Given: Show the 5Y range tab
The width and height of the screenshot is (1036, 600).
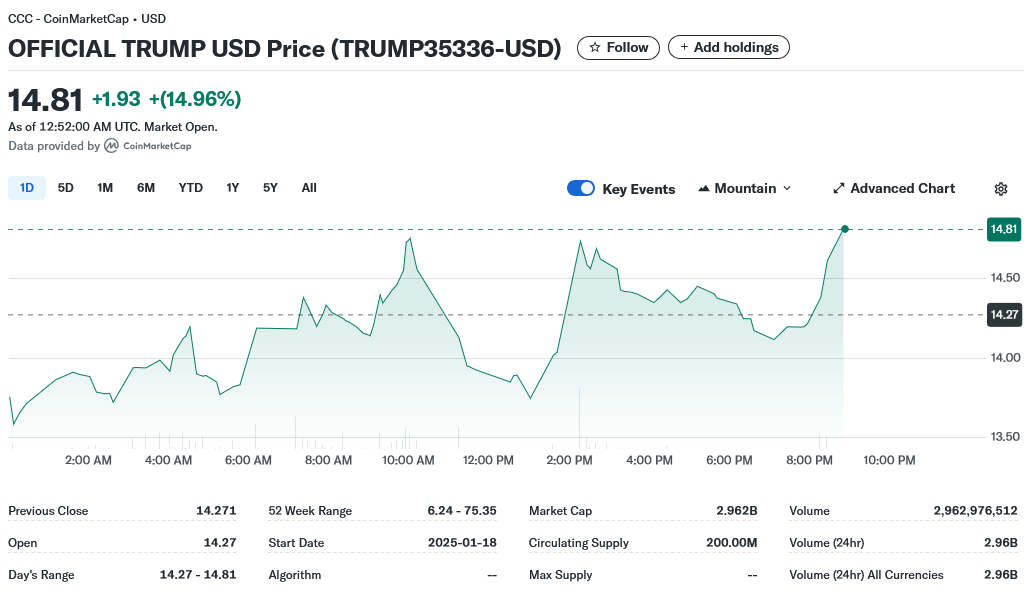Looking at the screenshot, I should pos(270,188).
